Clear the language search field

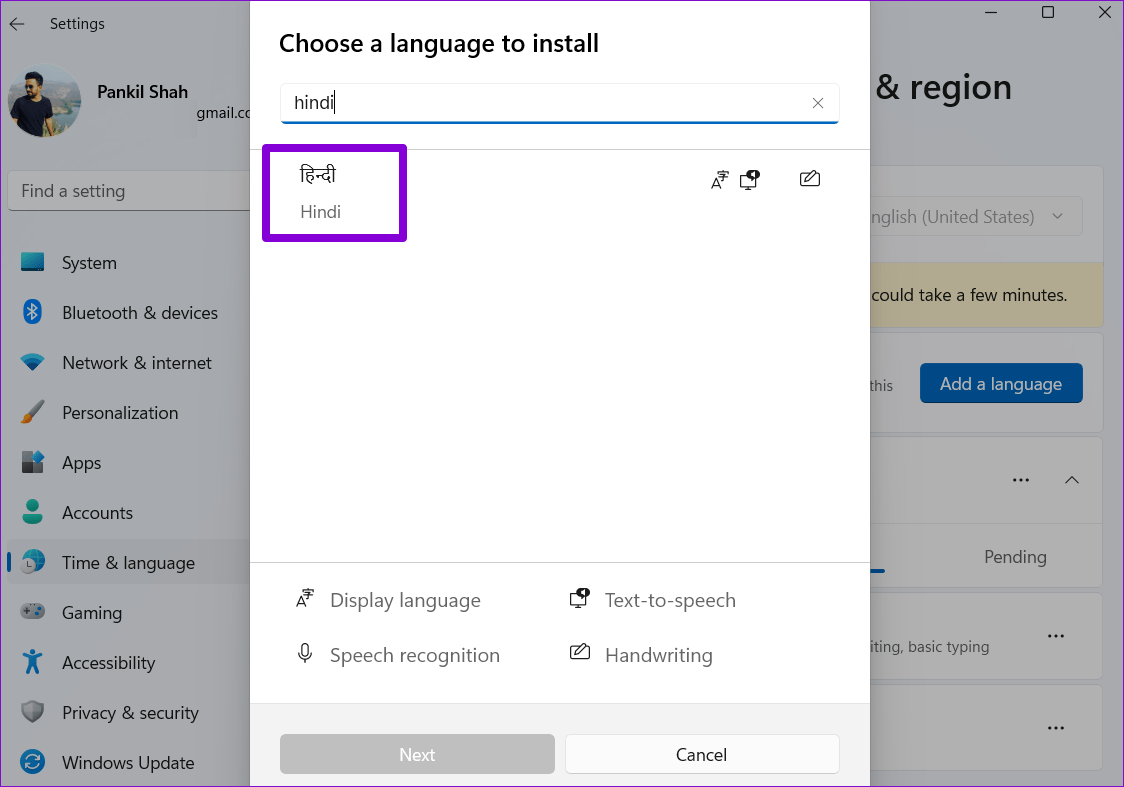coord(817,102)
